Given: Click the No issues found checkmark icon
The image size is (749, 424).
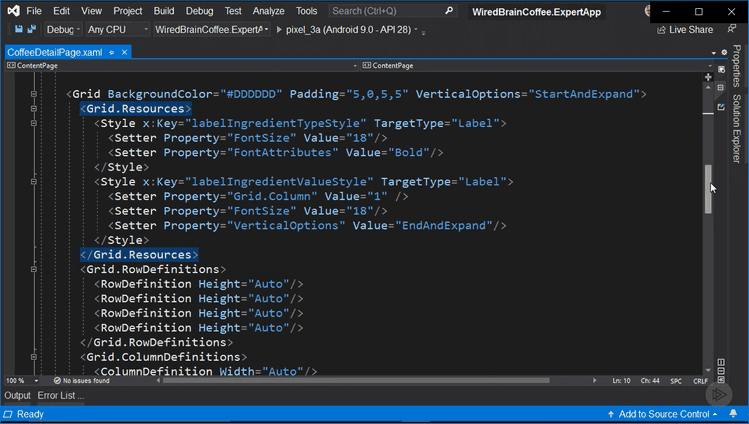Looking at the screenshot, I should pos(57,381).
